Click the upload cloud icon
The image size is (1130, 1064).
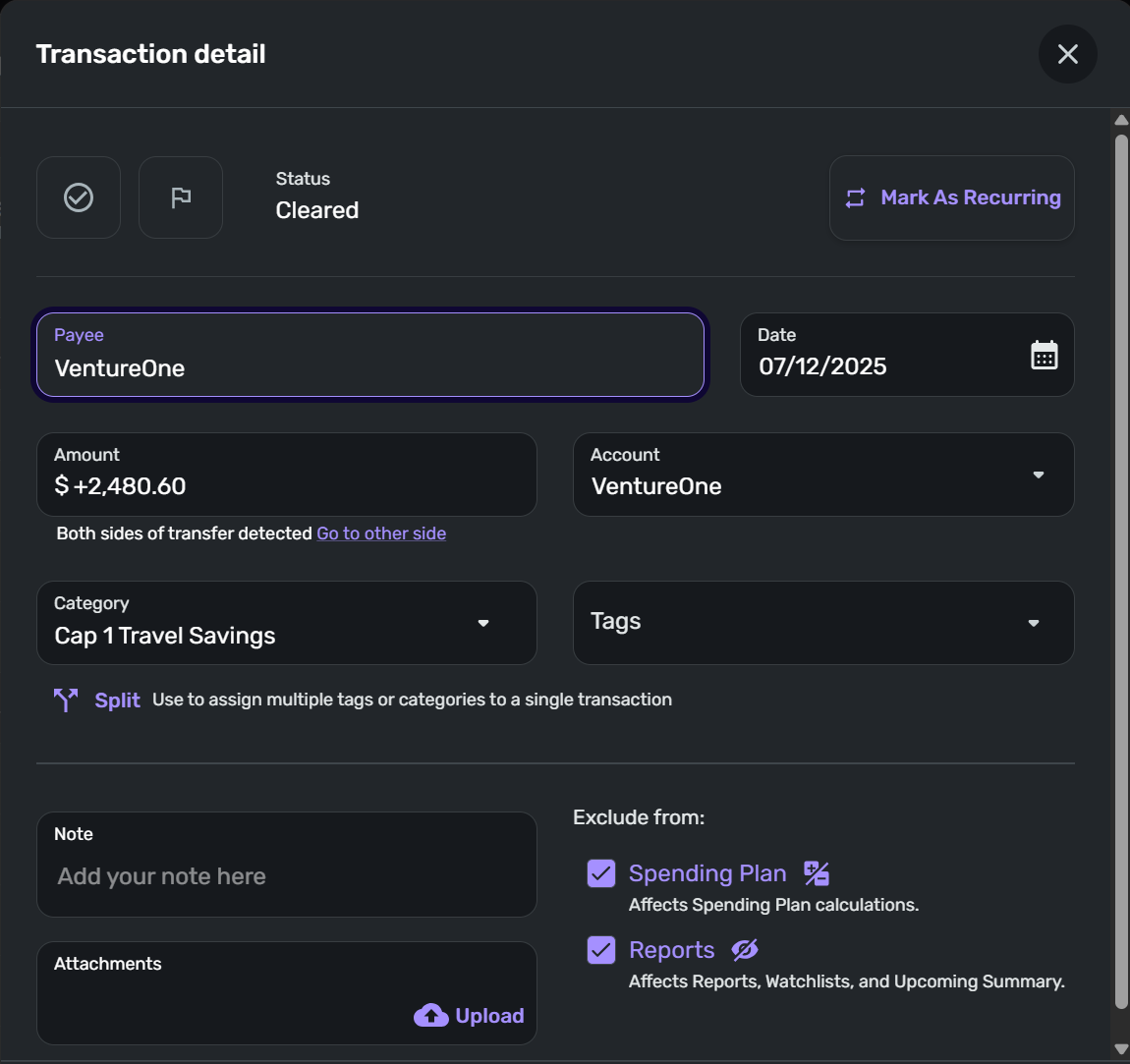pyautogui.click(x=431, y=1015)
